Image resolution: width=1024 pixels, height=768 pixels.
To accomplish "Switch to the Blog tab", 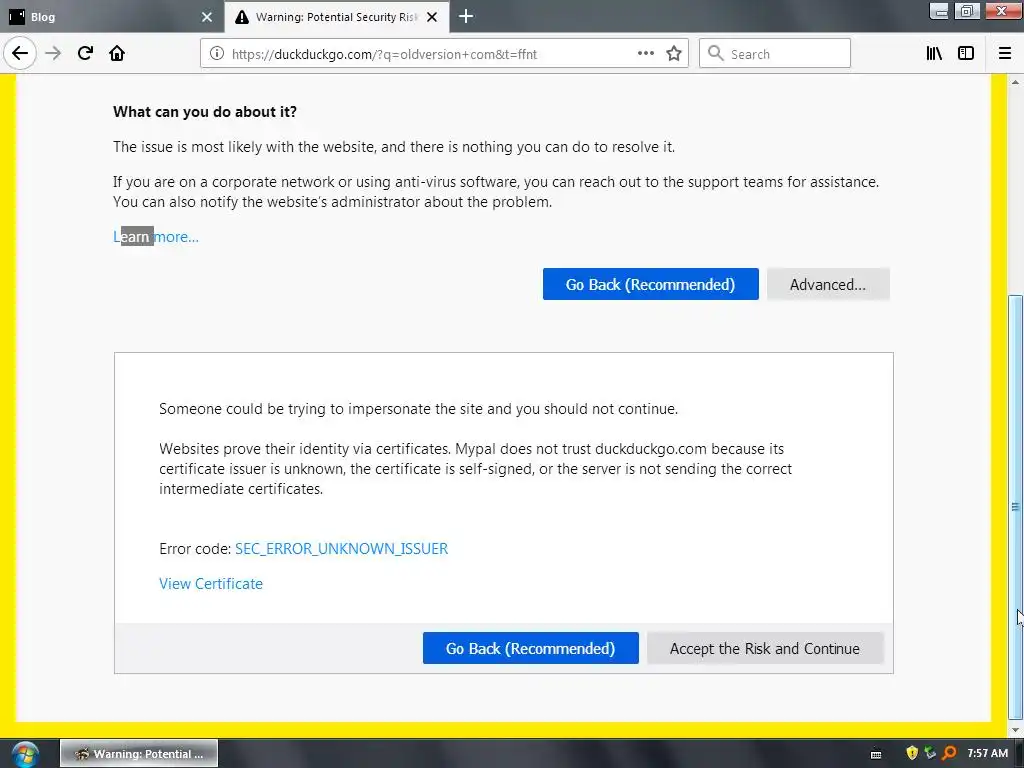I will coord(111,17).
